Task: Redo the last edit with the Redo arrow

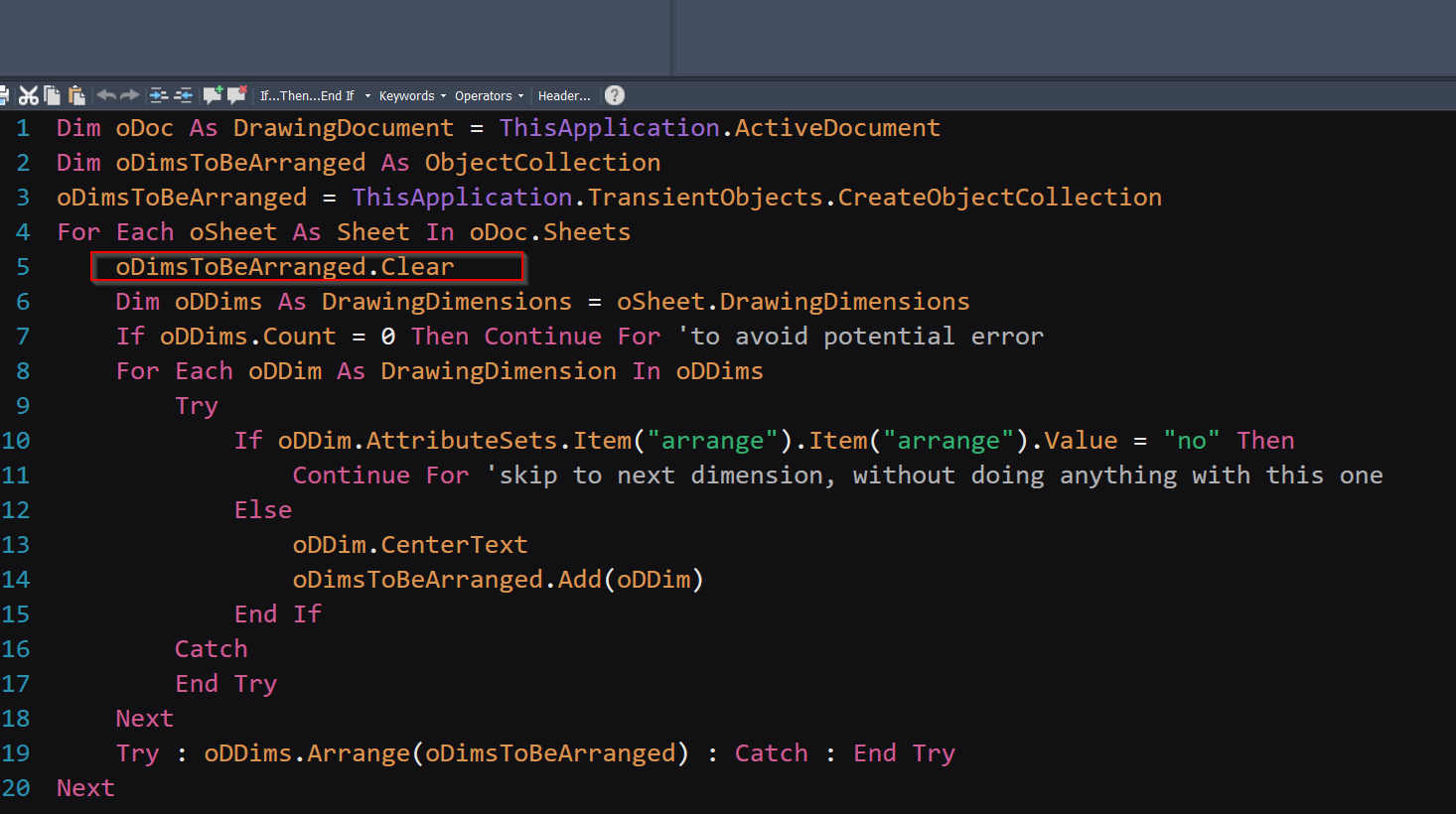Action: click(x=130, y=94)
